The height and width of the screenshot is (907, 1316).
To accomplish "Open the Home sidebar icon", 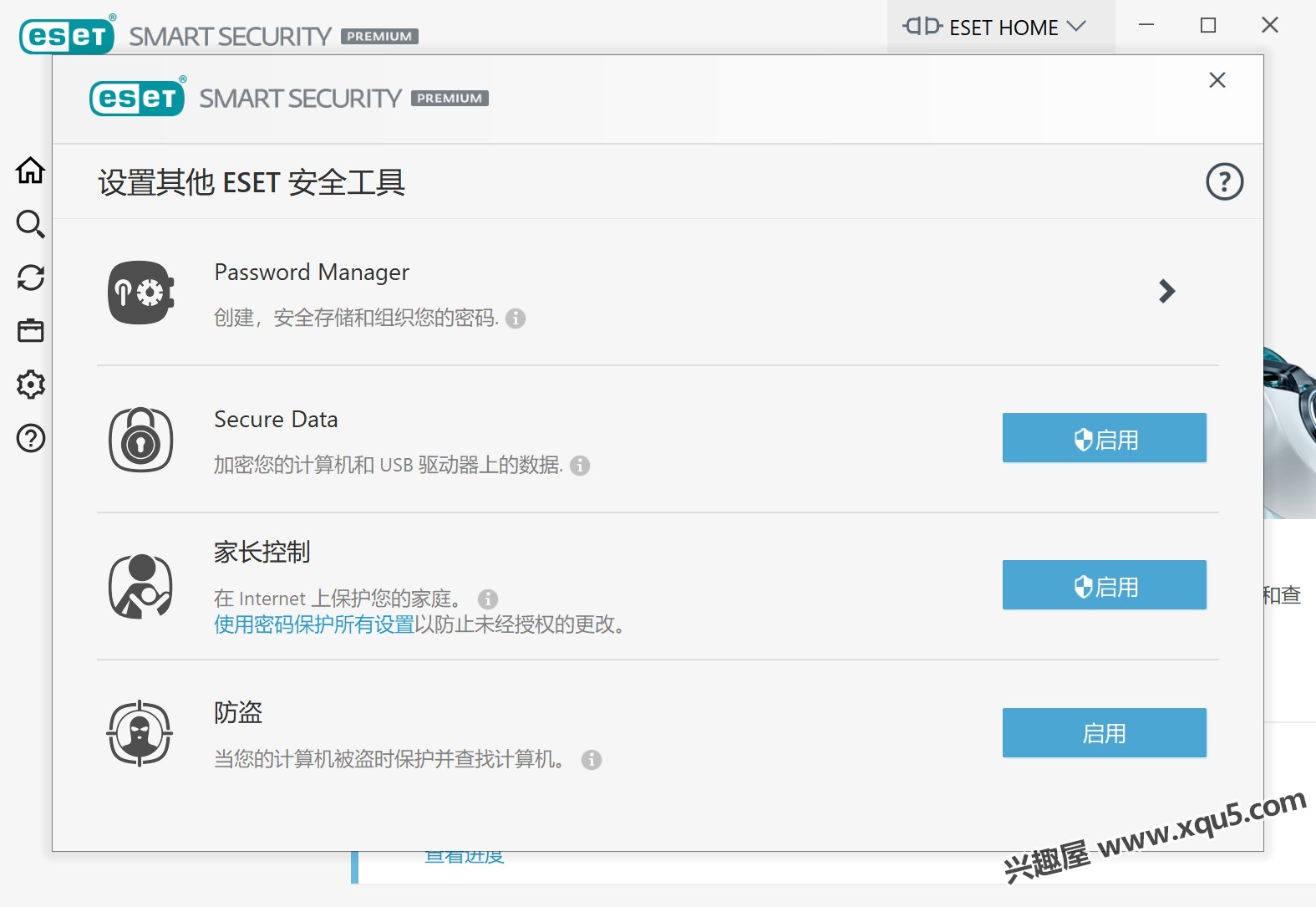I will [x=30, y=171].
